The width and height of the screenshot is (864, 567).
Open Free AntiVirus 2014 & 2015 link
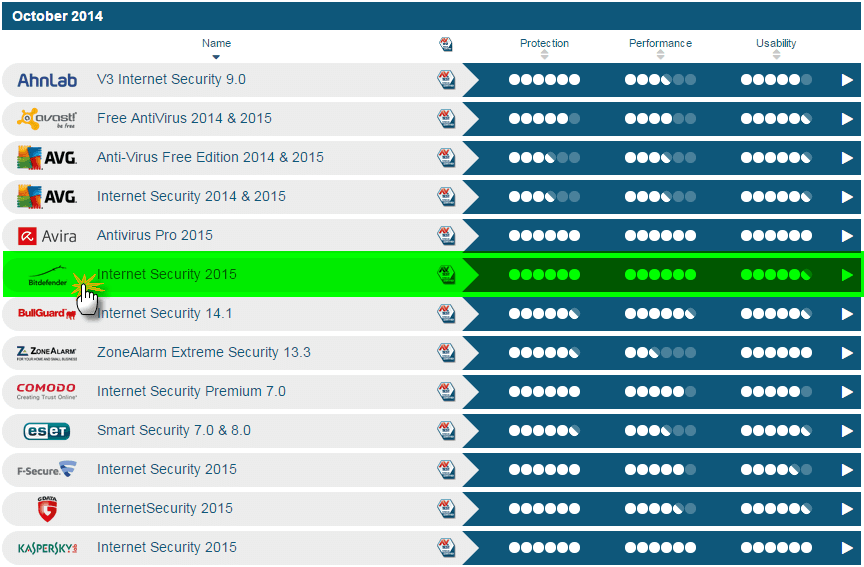[x=184, y=118]
